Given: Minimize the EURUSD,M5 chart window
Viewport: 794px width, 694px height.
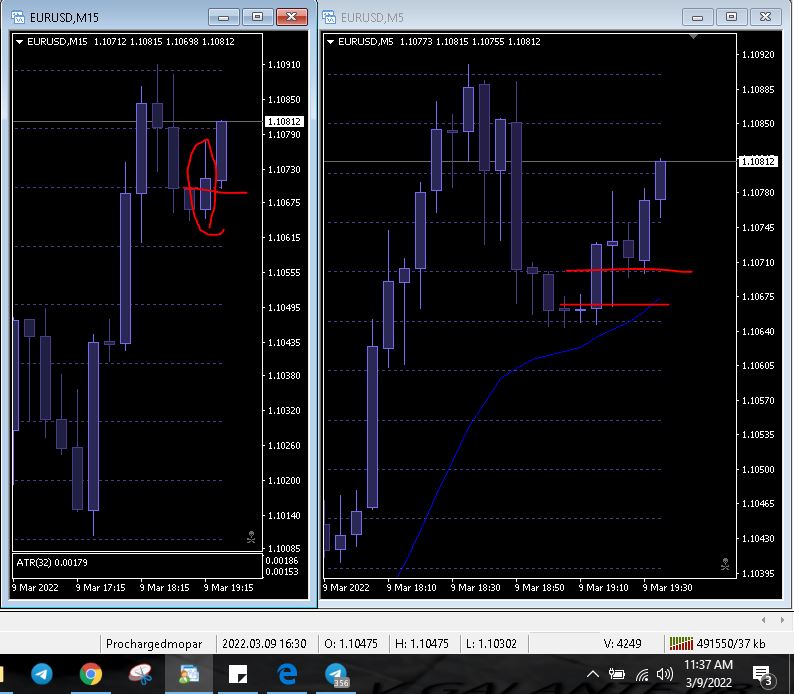Looking at the screenshot, I should [x=697, y=17].
